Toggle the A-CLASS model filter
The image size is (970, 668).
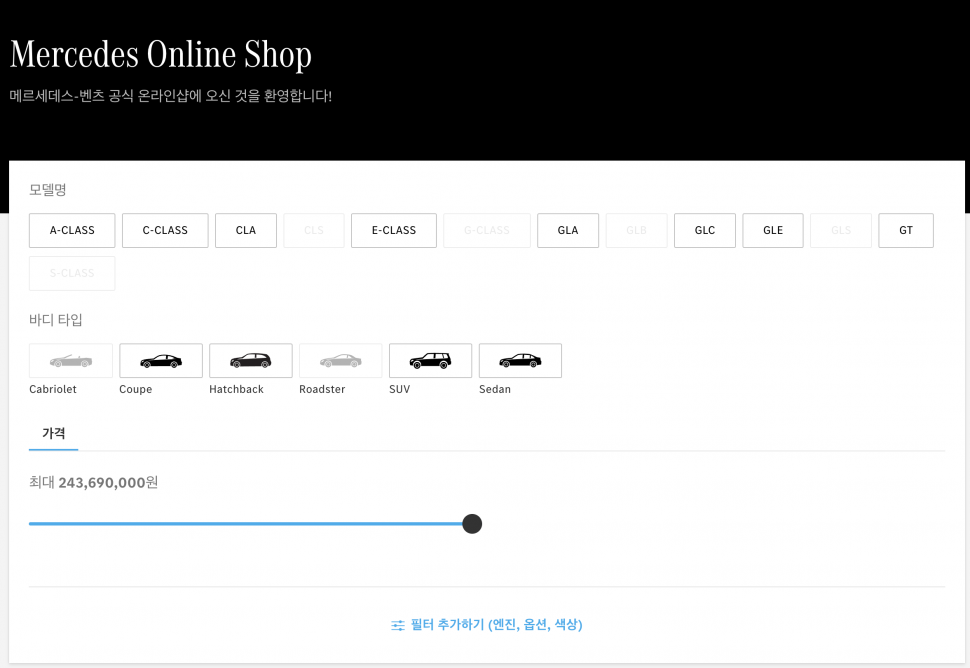pos(72,230)
